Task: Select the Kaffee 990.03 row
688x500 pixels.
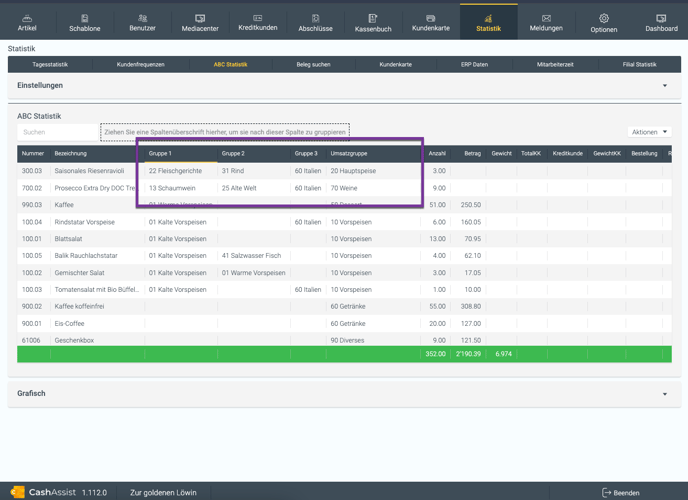Action: click(x=344, y=205)
